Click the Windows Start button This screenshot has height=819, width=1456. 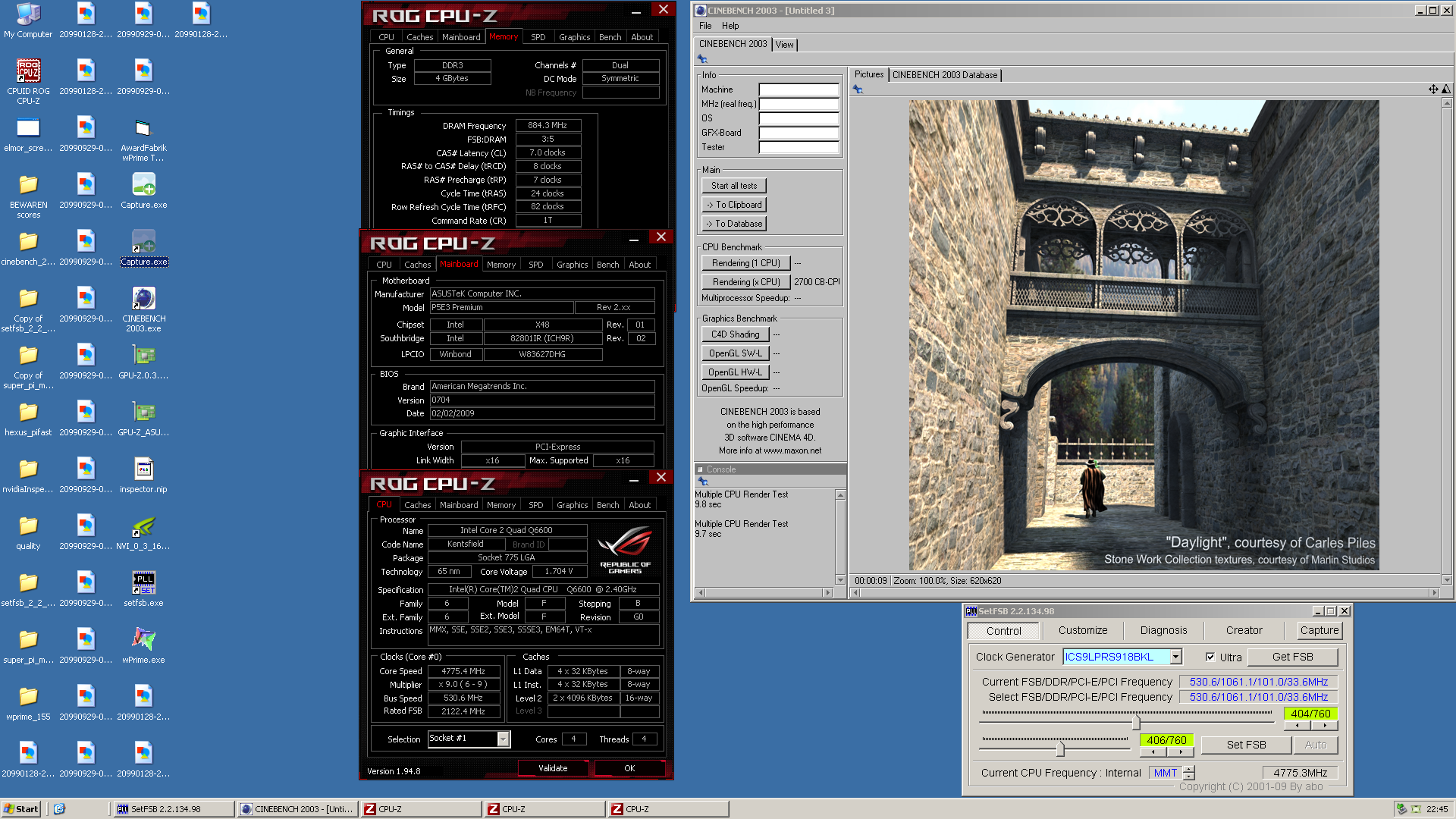point(21,809)
